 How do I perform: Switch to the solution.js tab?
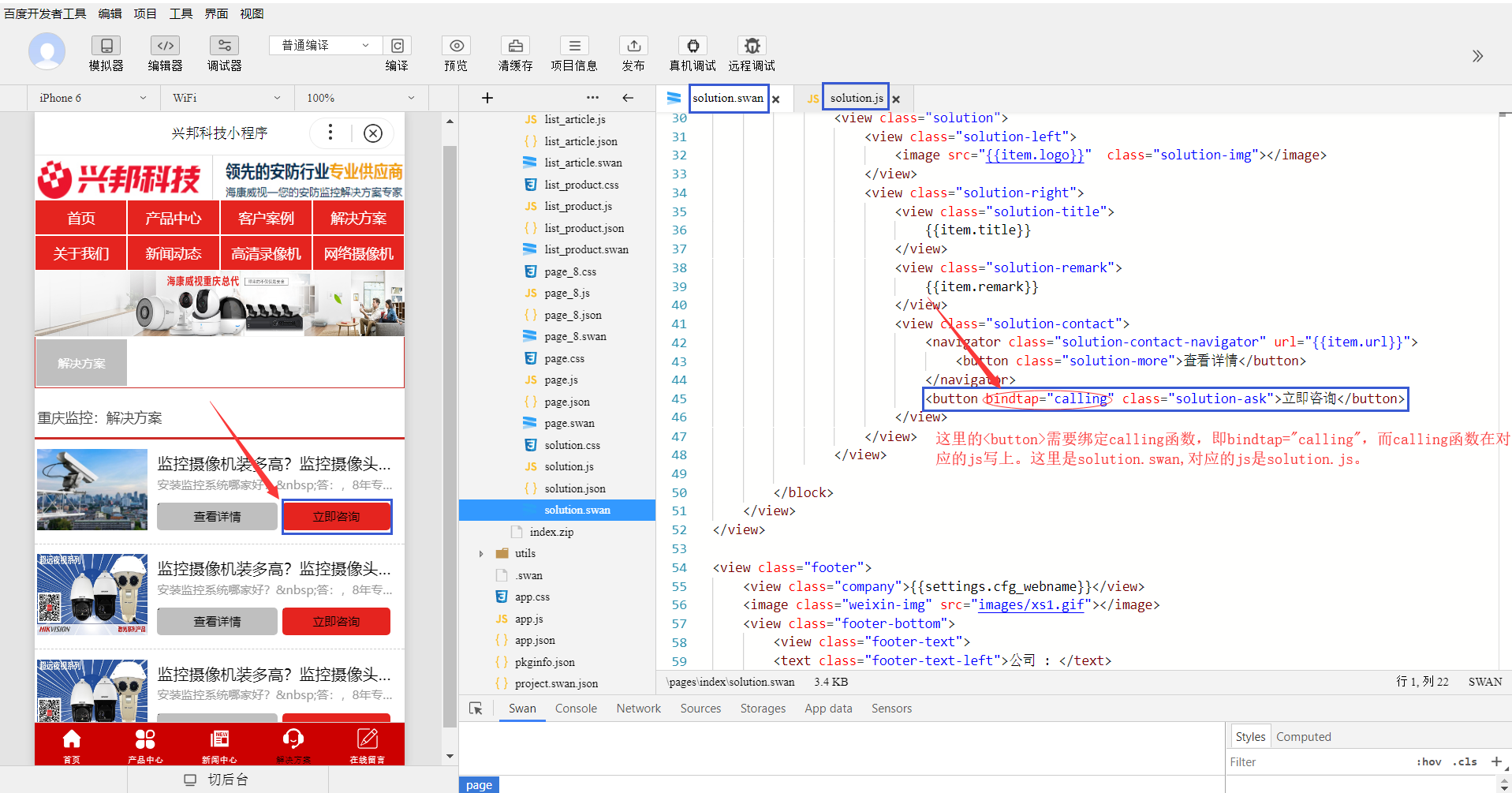coord(856,98)
